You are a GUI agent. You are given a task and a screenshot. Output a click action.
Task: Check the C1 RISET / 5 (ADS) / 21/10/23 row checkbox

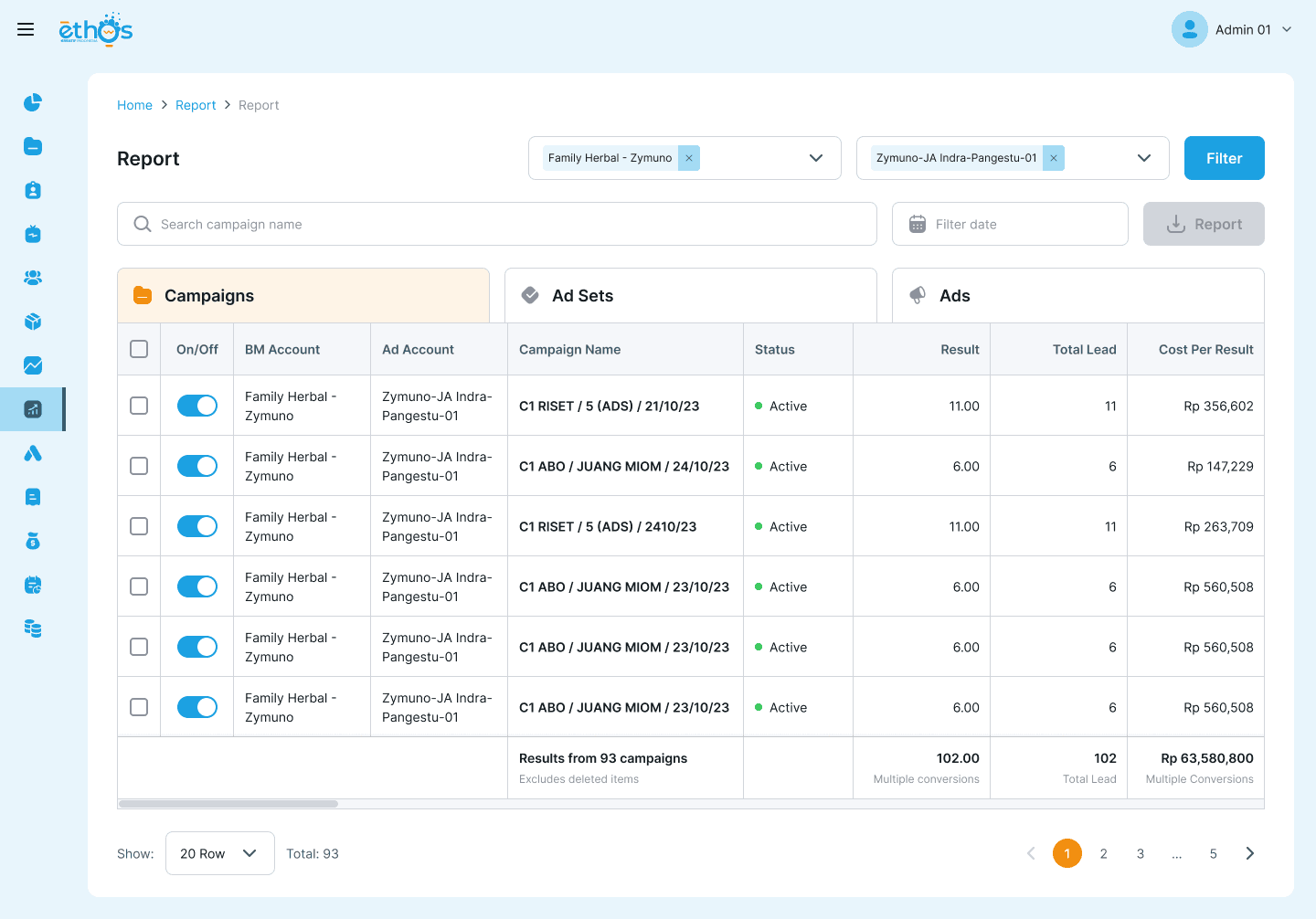tap(139, 406)
